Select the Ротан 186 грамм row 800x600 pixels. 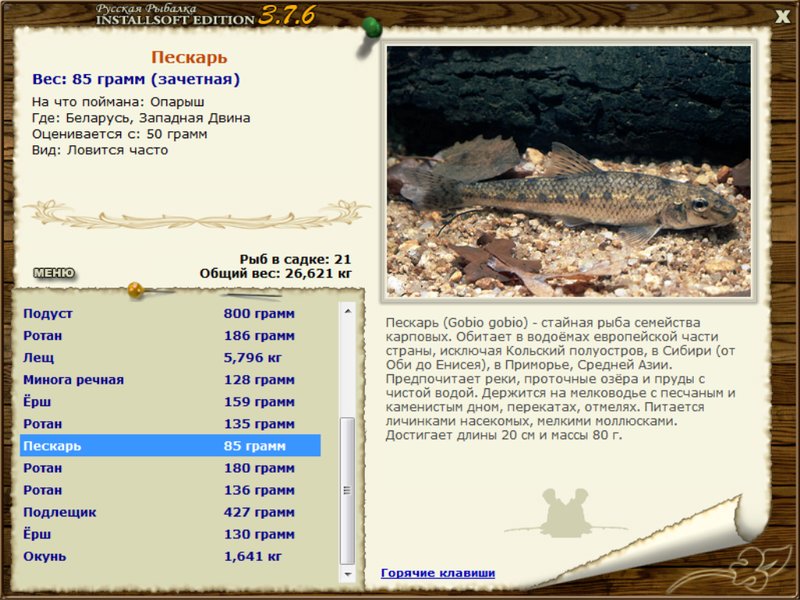pyautogui.click(x=170, y=336)
